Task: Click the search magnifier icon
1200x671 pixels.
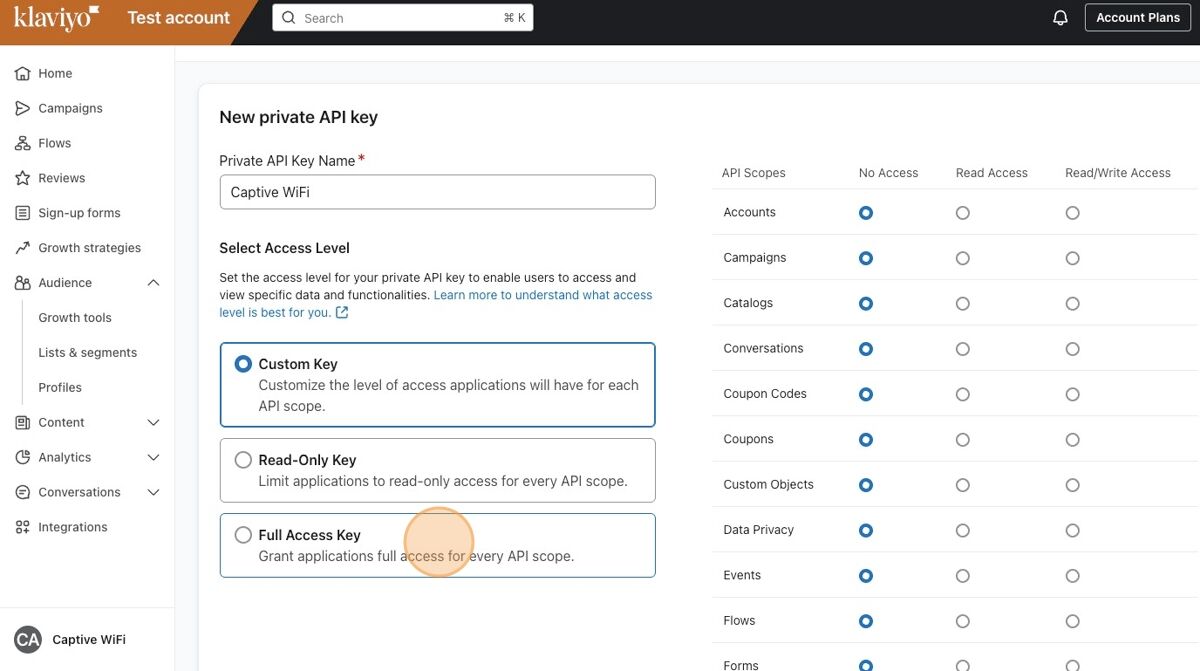Action: pos(289,18)
